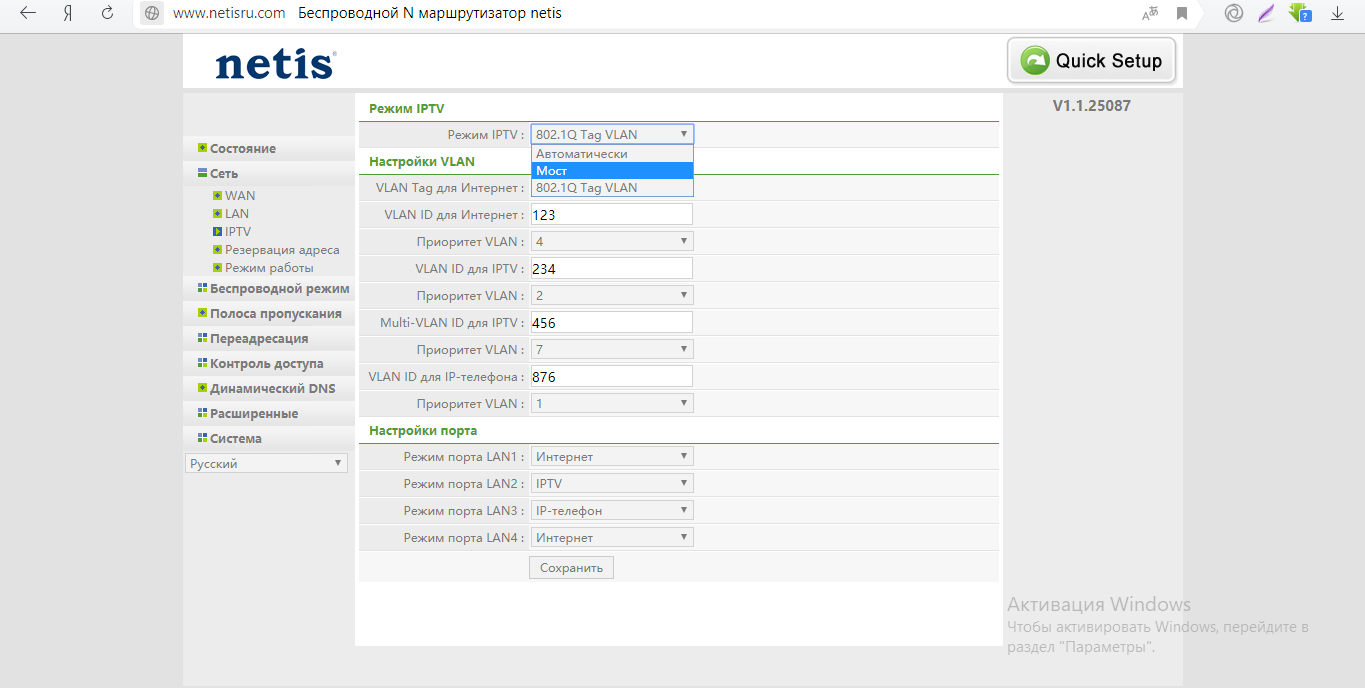Open Yandex home via Я icon
This screenshot has height=688, width=1365.
(x=68, y=13)
